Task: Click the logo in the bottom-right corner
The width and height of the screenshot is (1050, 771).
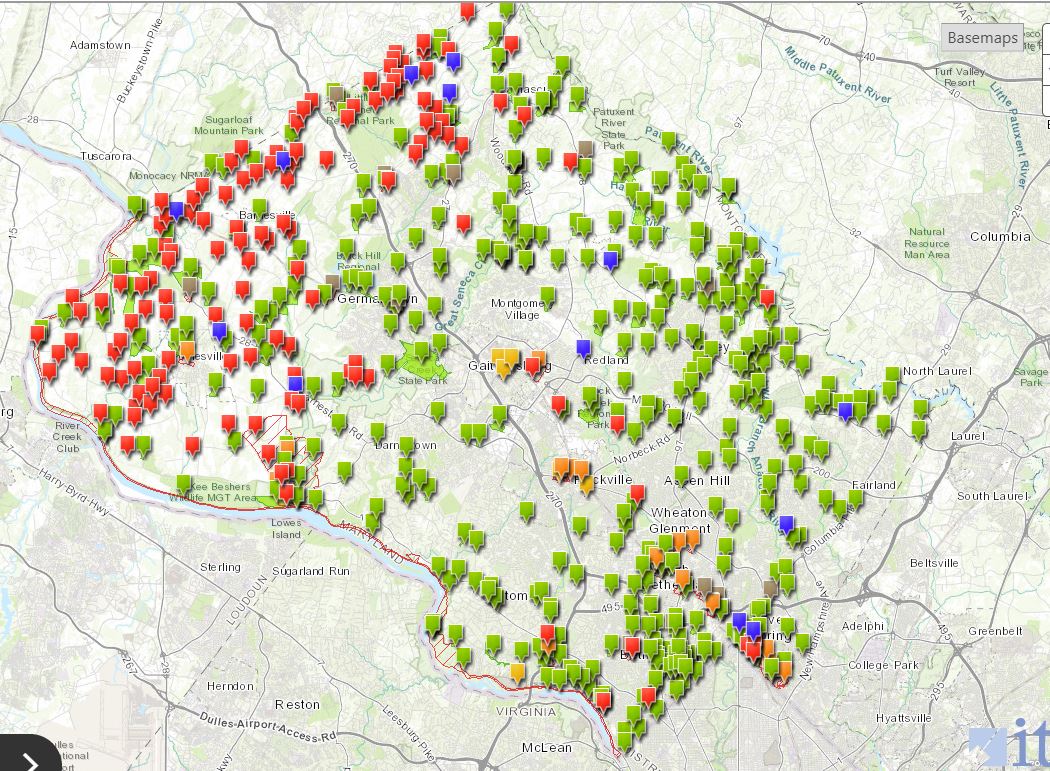Action: point(1010,742)
